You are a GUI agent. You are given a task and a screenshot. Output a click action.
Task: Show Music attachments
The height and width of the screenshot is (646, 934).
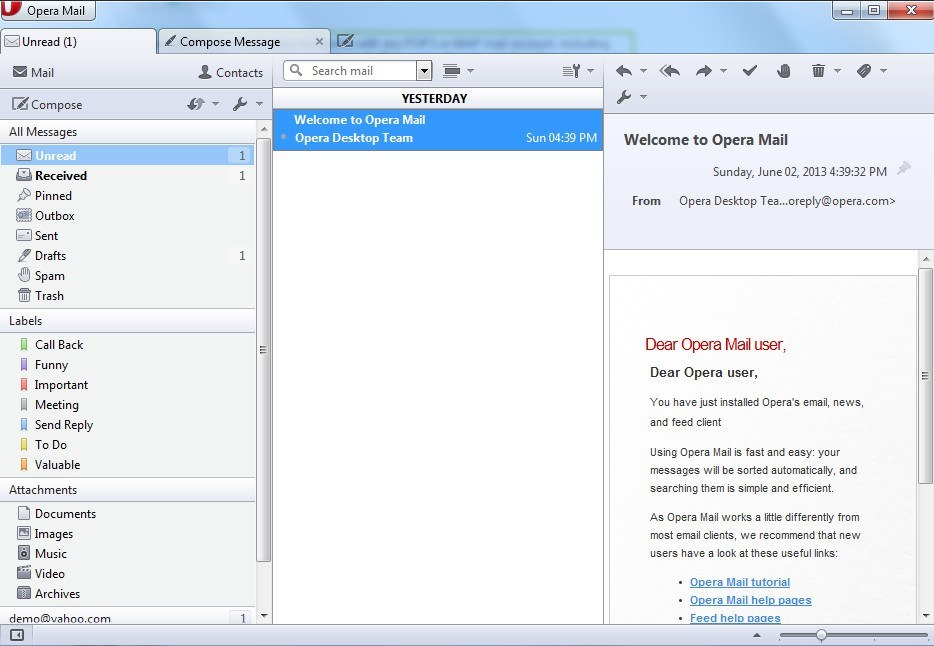127,554
